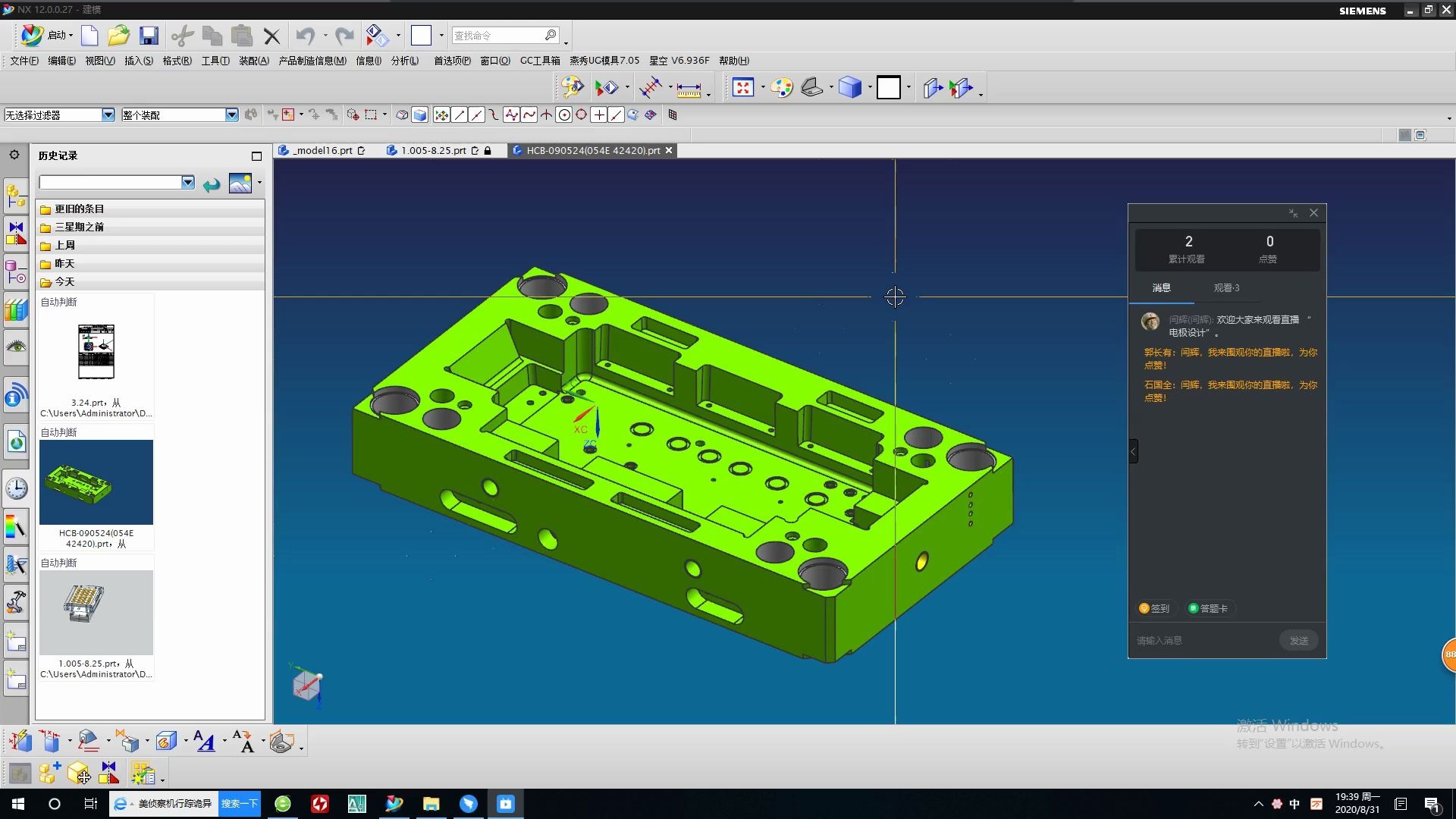The width and height of the screenshot is (1456, 819).
Task: Click the Fit view icon
Action: point(743,88)
